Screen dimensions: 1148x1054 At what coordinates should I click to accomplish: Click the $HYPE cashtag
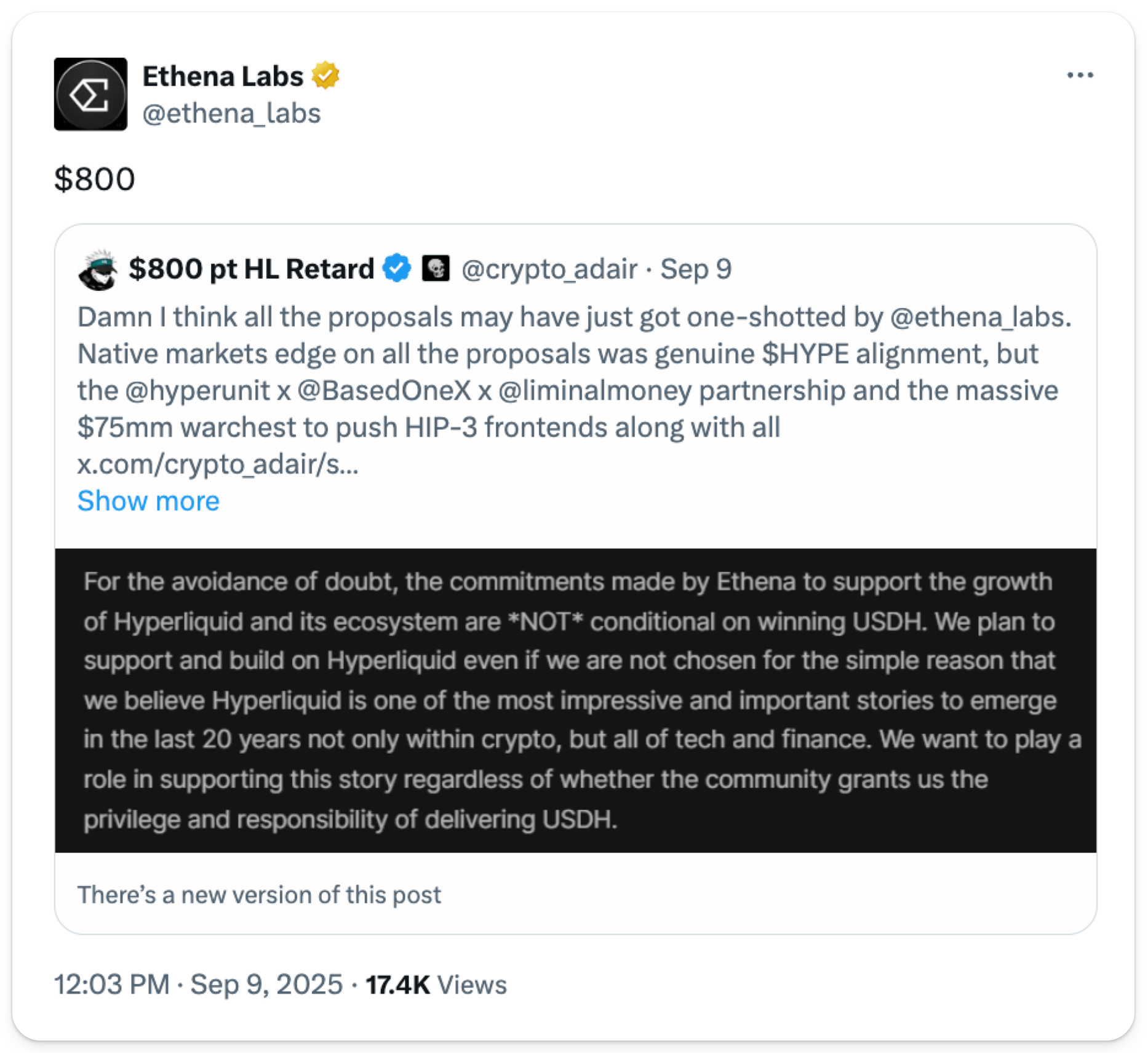pyautogui.click(x=805, y=354)
